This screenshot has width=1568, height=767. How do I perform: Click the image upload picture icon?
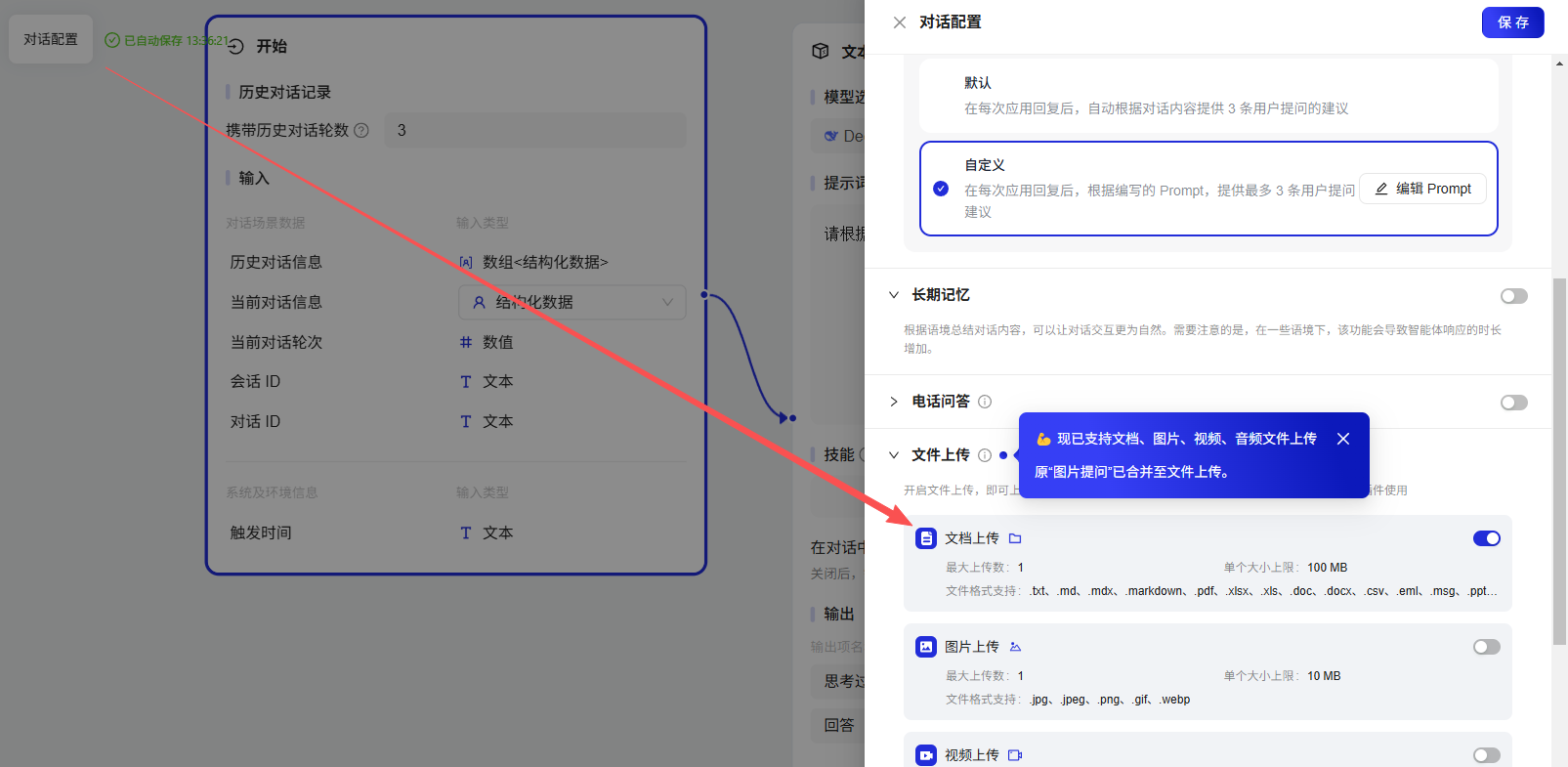[1015, 647]
